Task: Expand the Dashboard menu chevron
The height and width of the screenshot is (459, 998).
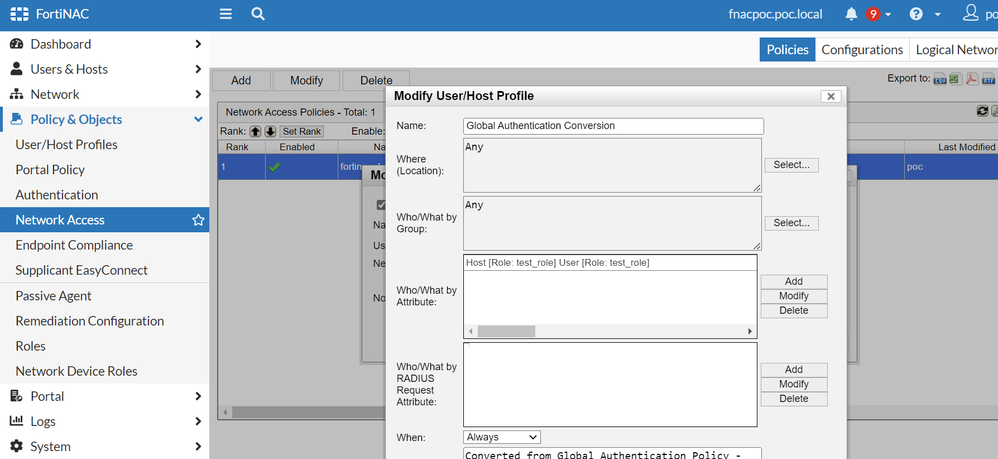Action: 198,44
